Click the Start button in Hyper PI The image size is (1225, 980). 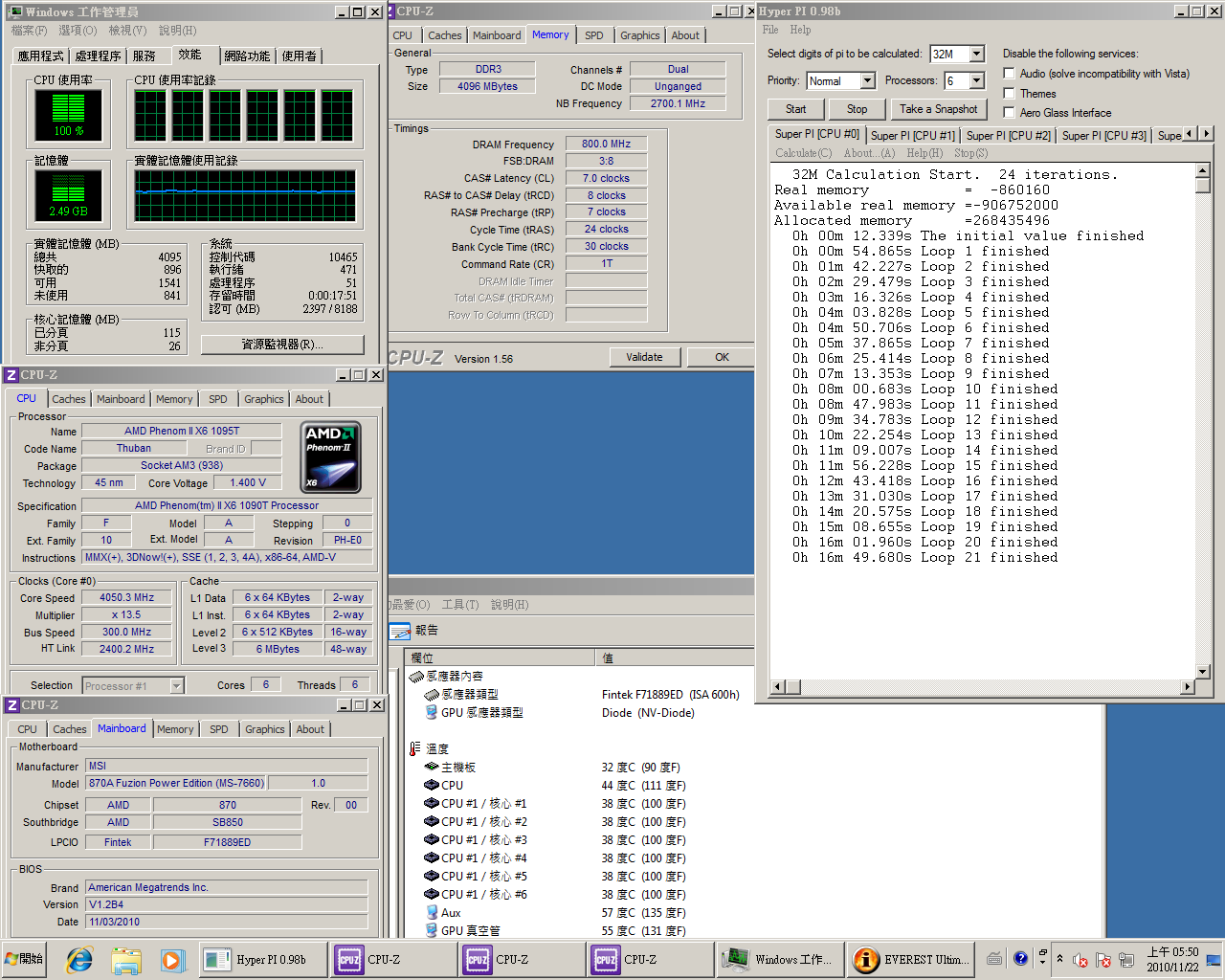click(x=796, y=109)
